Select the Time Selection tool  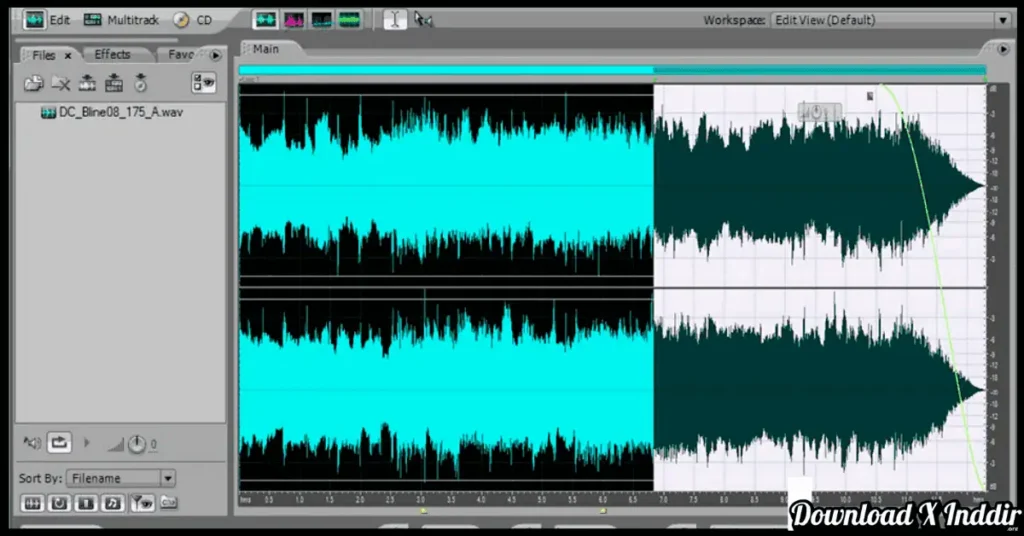pyautogui.click(x=395, y=20)
